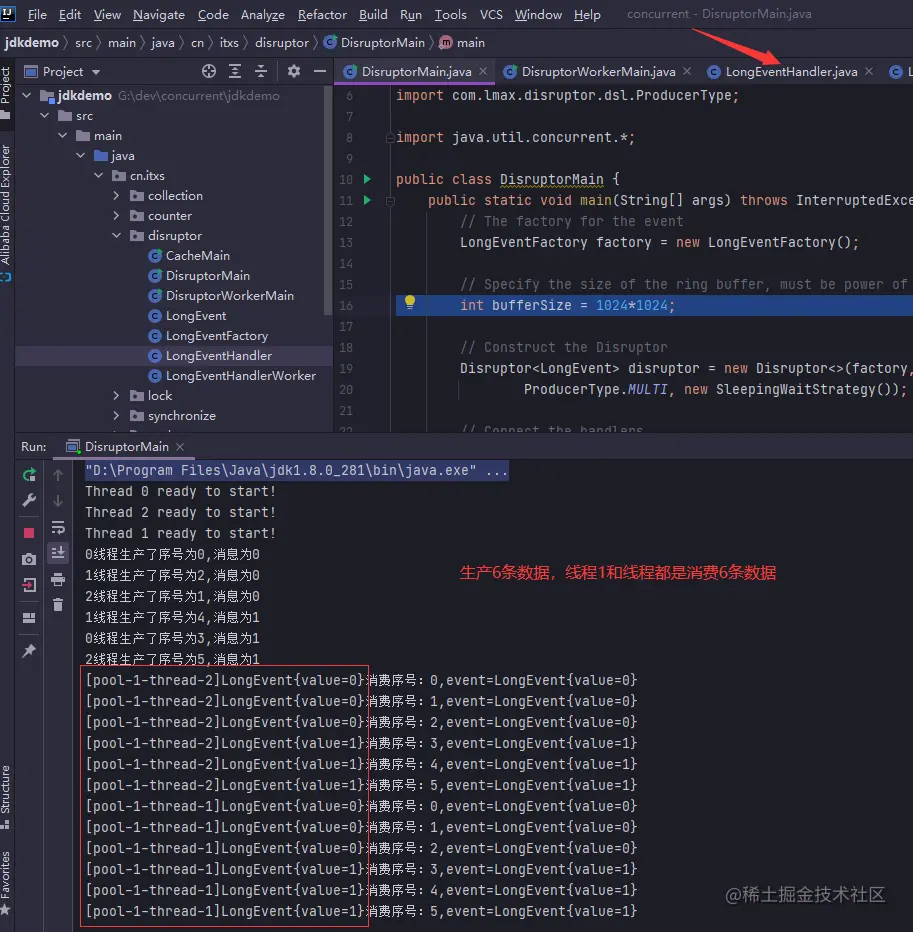The height and width of the screenshot is (932, 913).
Task: Open Favorites tool window
Action: (x=6, y=882)
